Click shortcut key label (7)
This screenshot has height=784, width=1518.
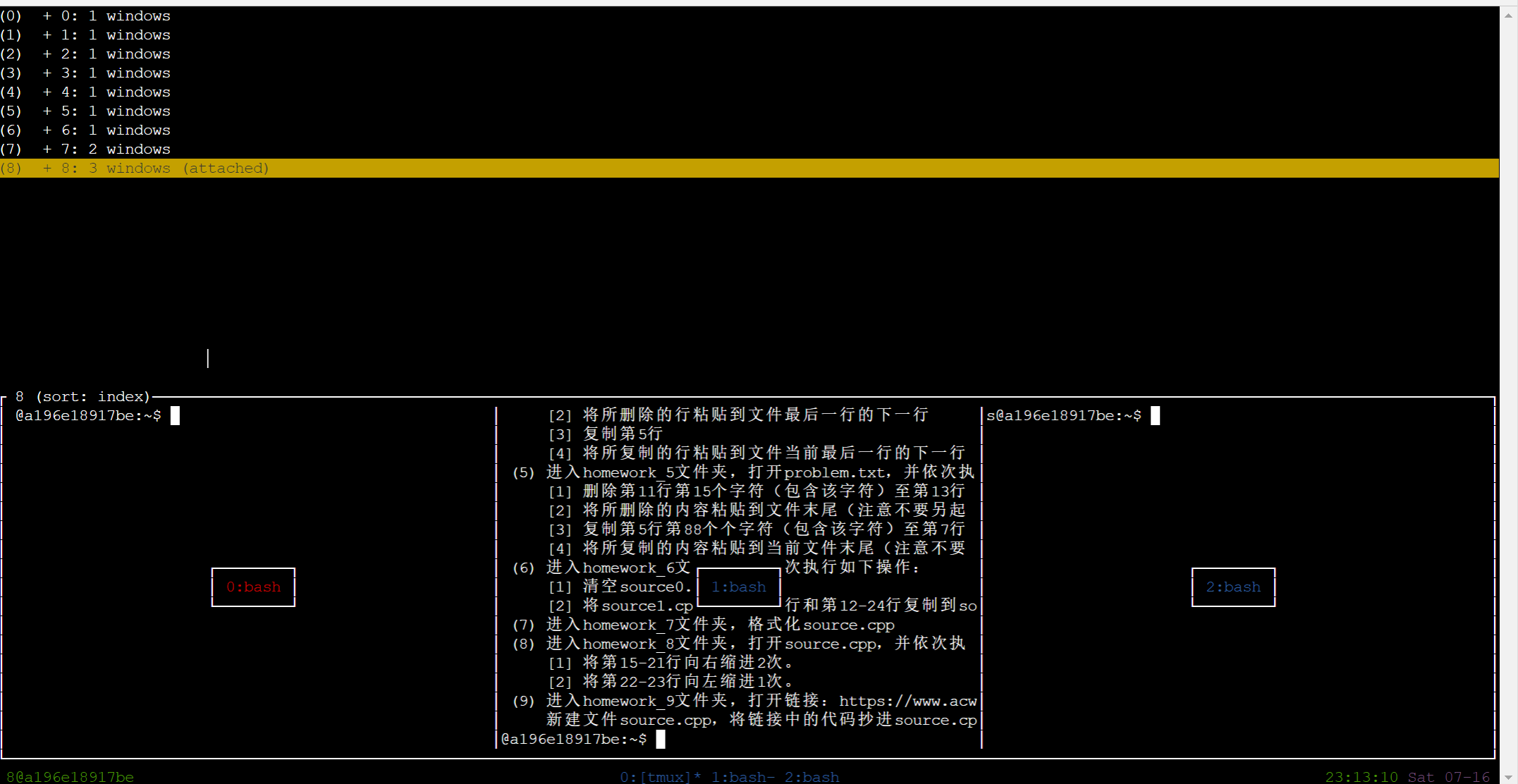[x=11, y=149]
